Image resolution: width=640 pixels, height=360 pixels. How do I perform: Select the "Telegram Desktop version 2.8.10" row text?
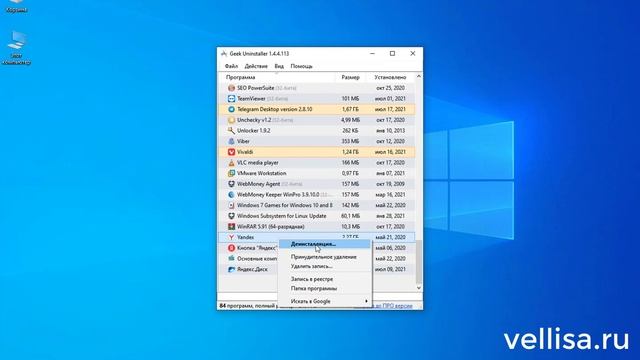coord(275,109)
